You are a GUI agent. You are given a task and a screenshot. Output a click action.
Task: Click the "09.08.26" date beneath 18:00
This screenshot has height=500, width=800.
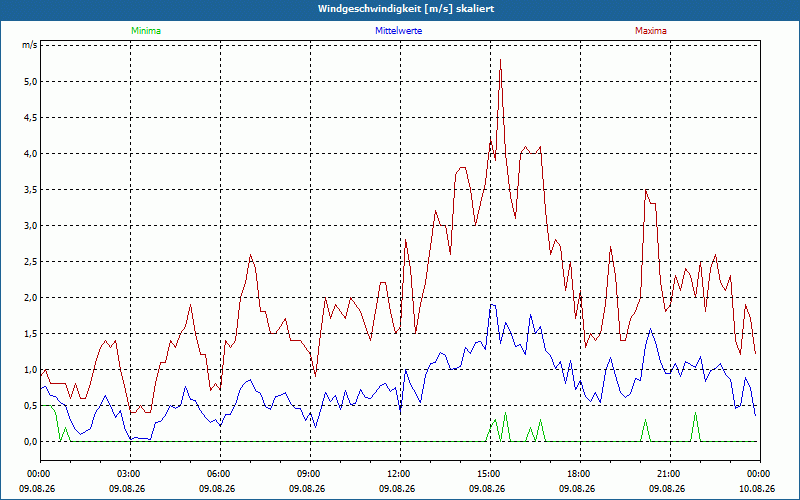[x=577, y=488]
